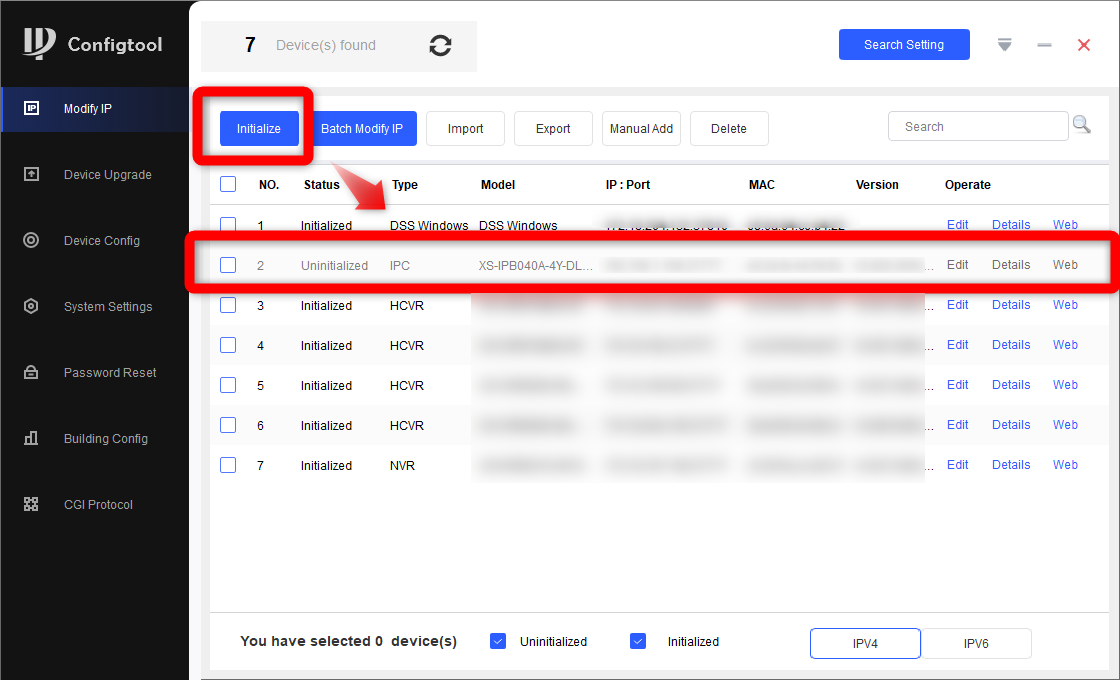Viewport: 1120px width, 680px height.
Task: Sort by the Model column header
Action: tap(498, 184)
